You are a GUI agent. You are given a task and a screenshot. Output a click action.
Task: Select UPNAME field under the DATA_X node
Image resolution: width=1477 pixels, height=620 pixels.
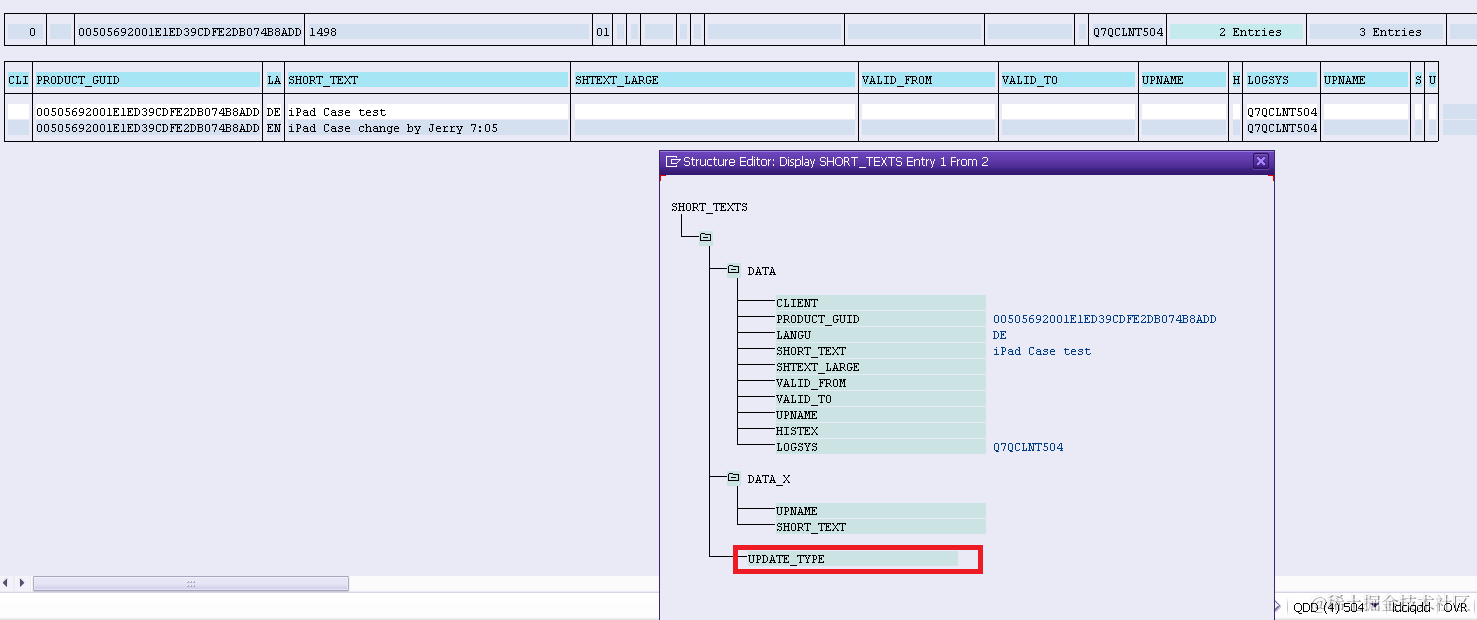[880, 511]
